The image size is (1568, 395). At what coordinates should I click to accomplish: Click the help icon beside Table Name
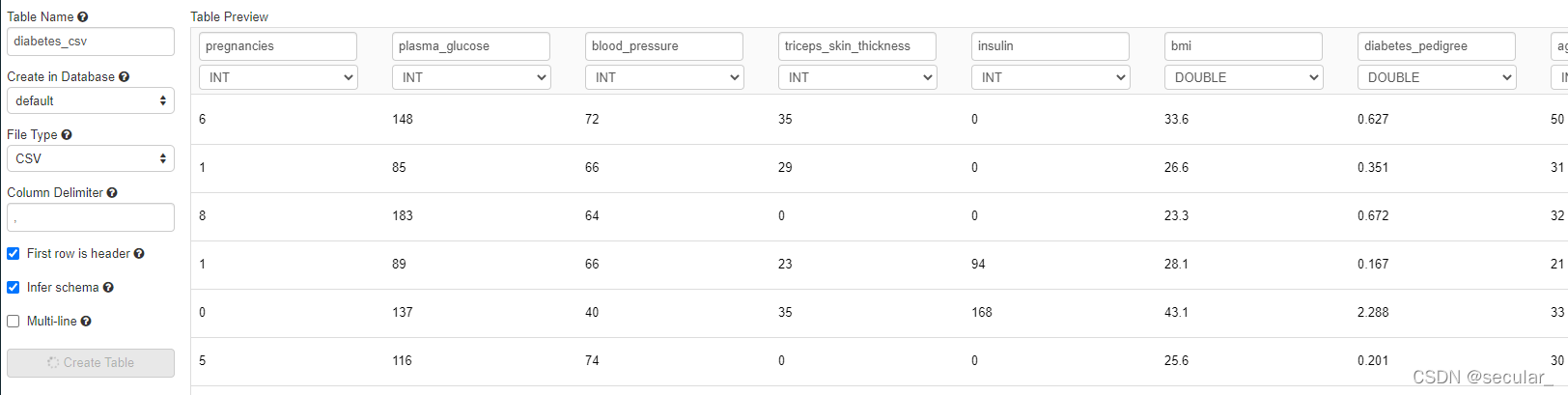point(83,17)
